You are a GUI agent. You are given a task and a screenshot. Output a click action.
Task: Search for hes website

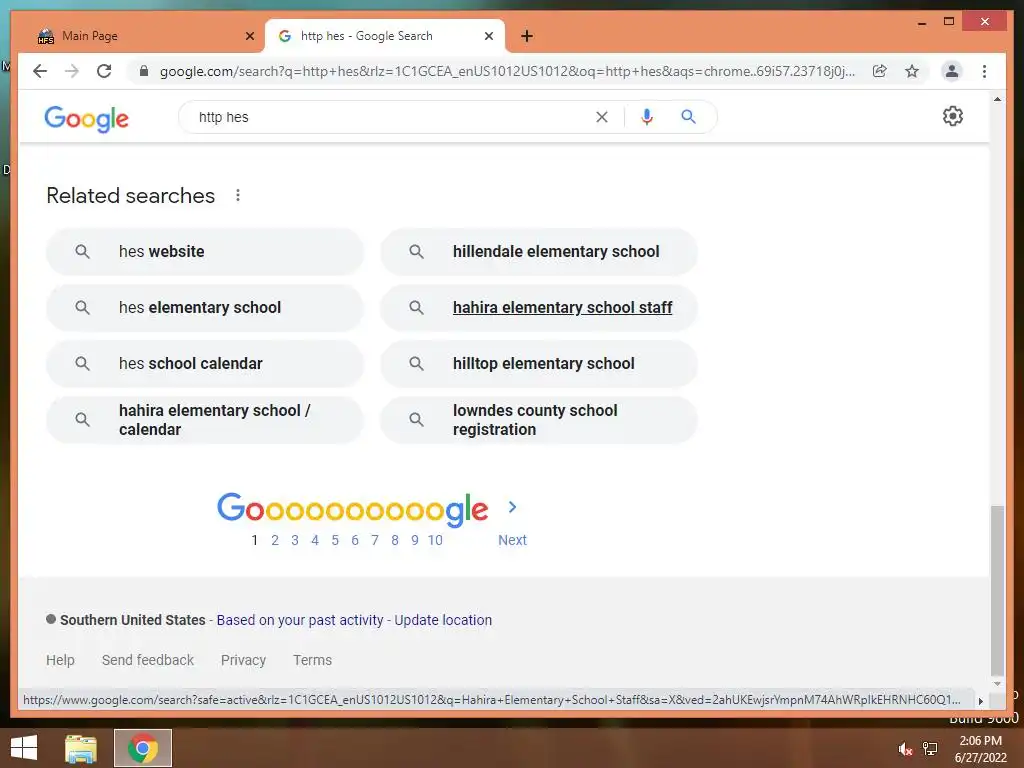click(x=204, y=251)
